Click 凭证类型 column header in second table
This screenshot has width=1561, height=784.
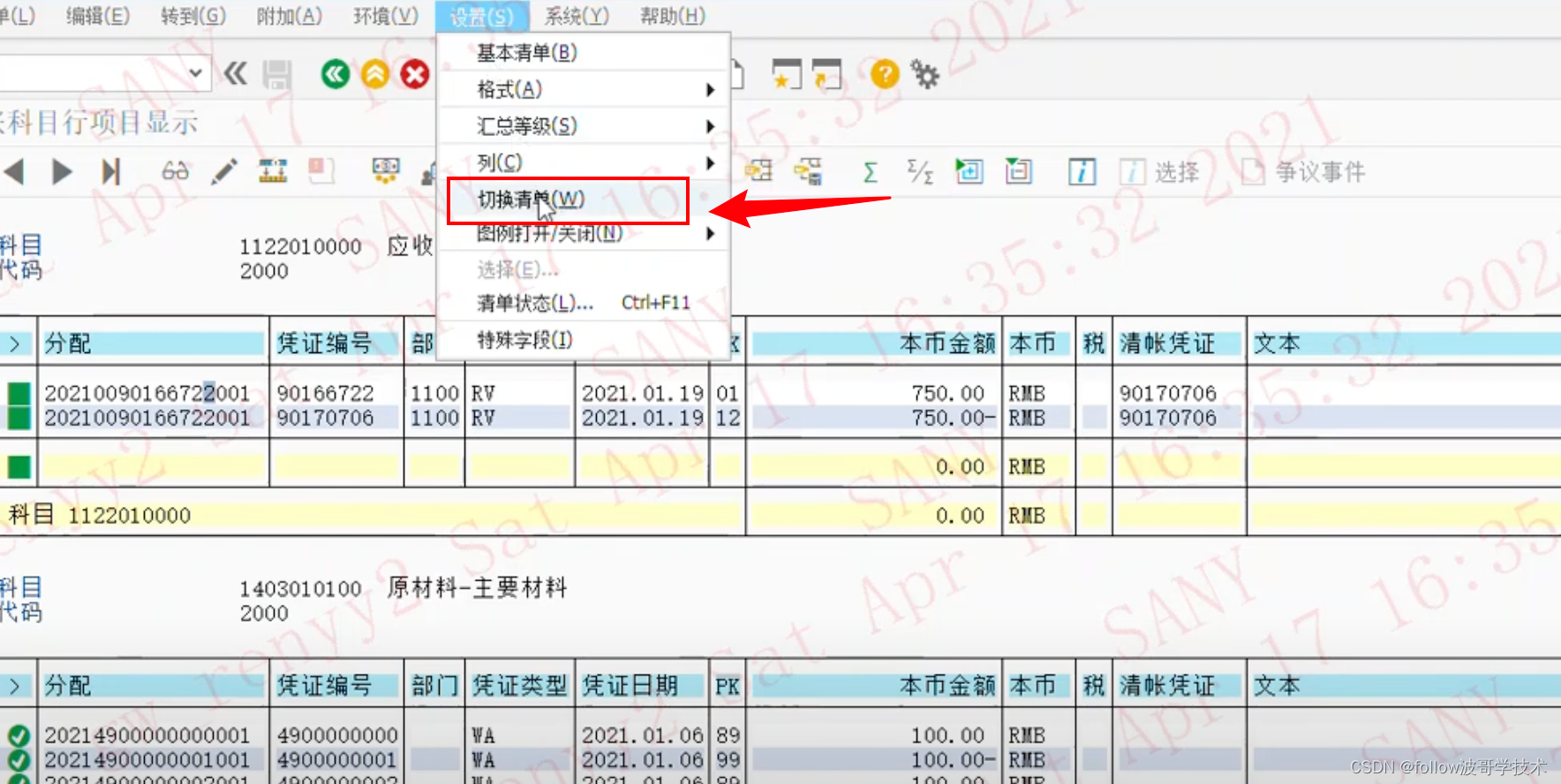coord(519,686)
